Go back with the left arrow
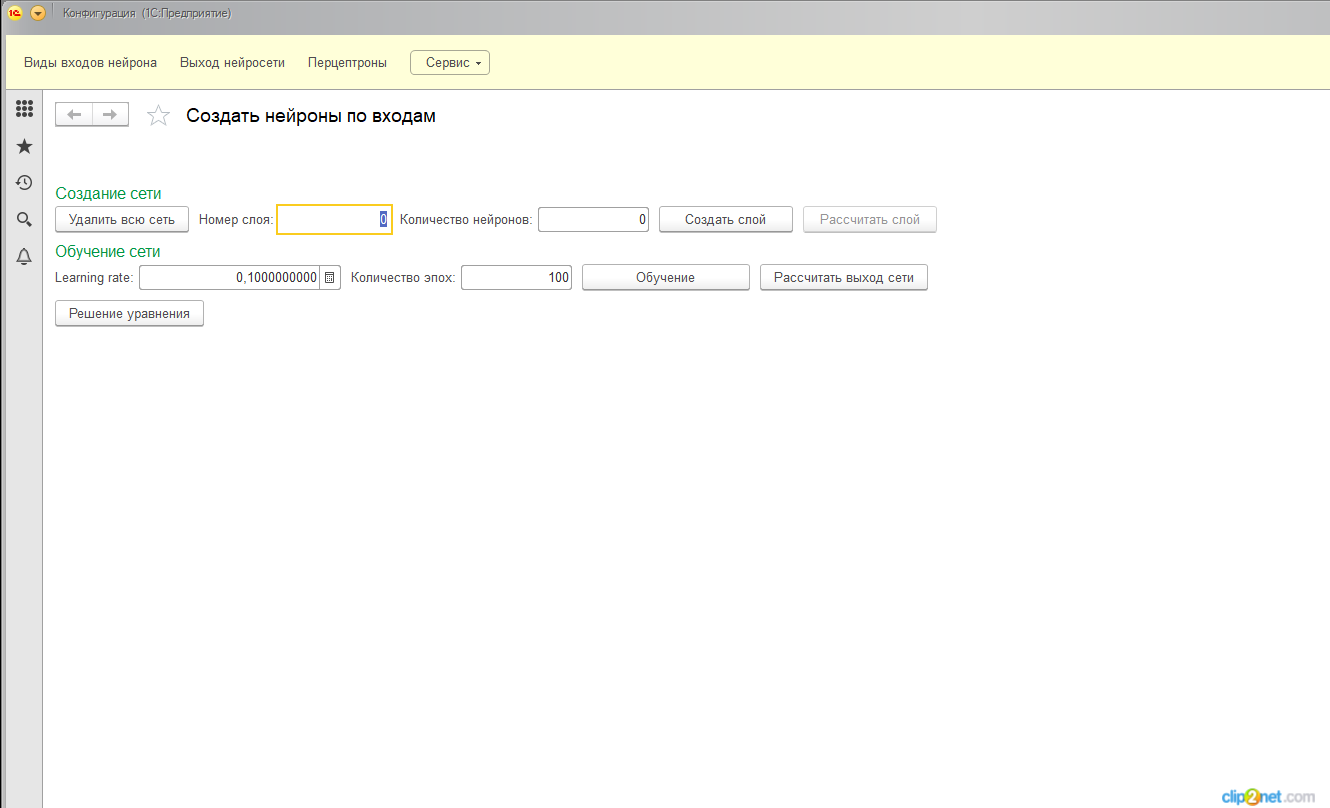1330x808 pixels. pyautogui.click(x=74, y=115)
